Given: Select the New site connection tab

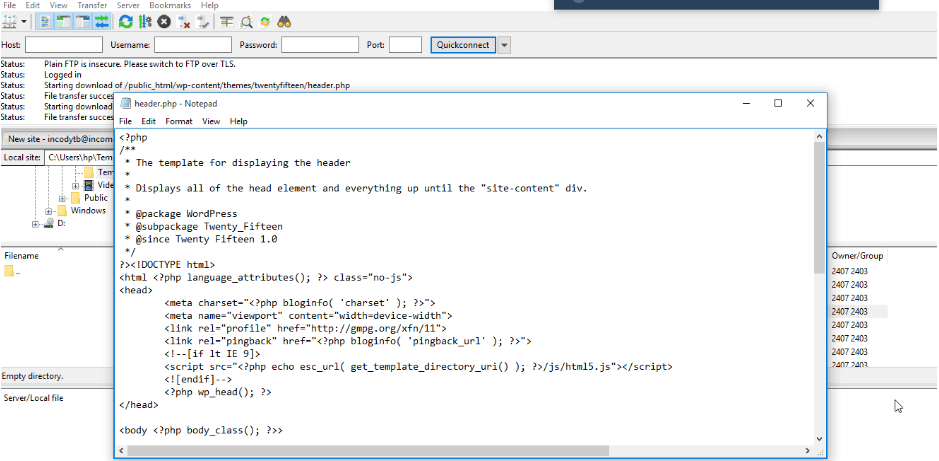Looking at the screenshot, I should tap(58, 138).
